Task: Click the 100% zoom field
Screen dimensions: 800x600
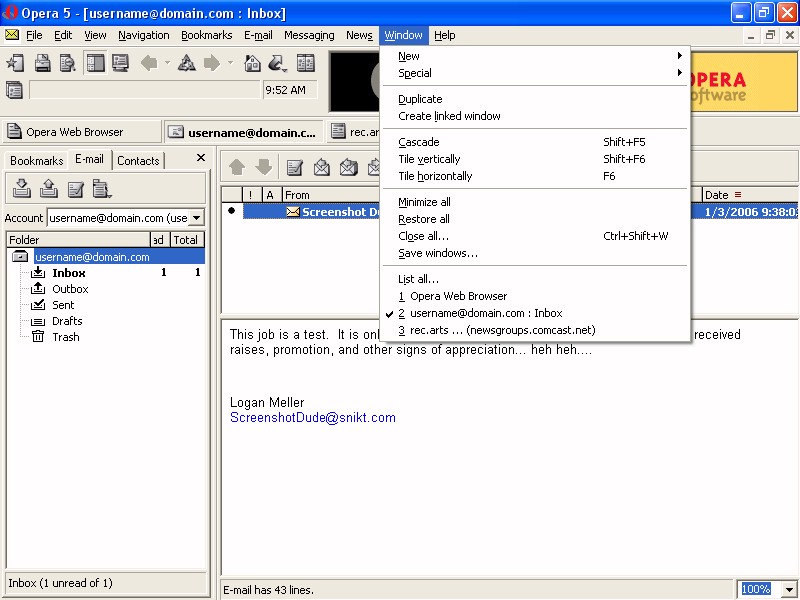Action: (x=756, y=589)
